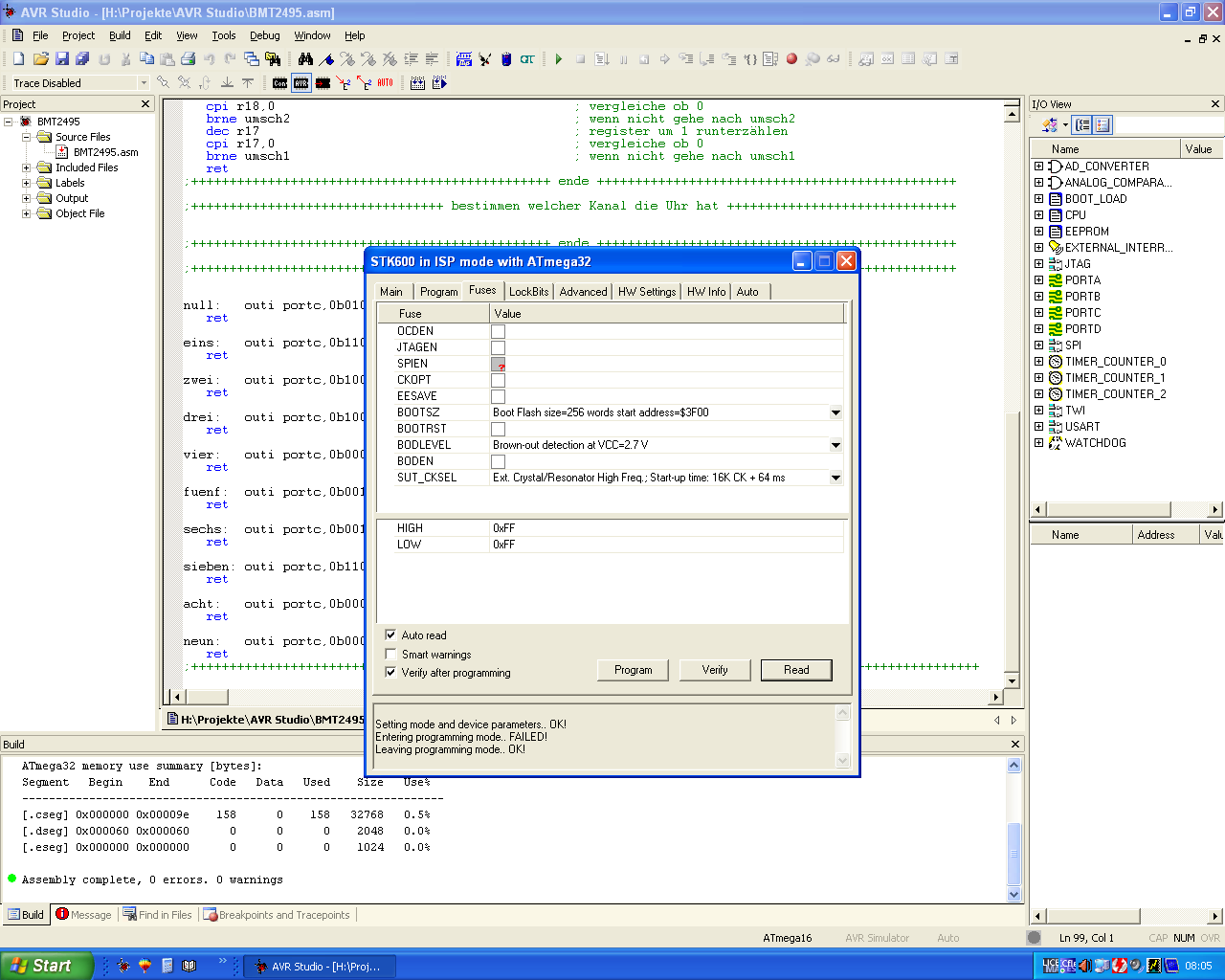Click the WATCHDOG icon in I/O View
Image resolution: width=1225 pixels, height=980 pixels.
click(x=1056, y=443)
